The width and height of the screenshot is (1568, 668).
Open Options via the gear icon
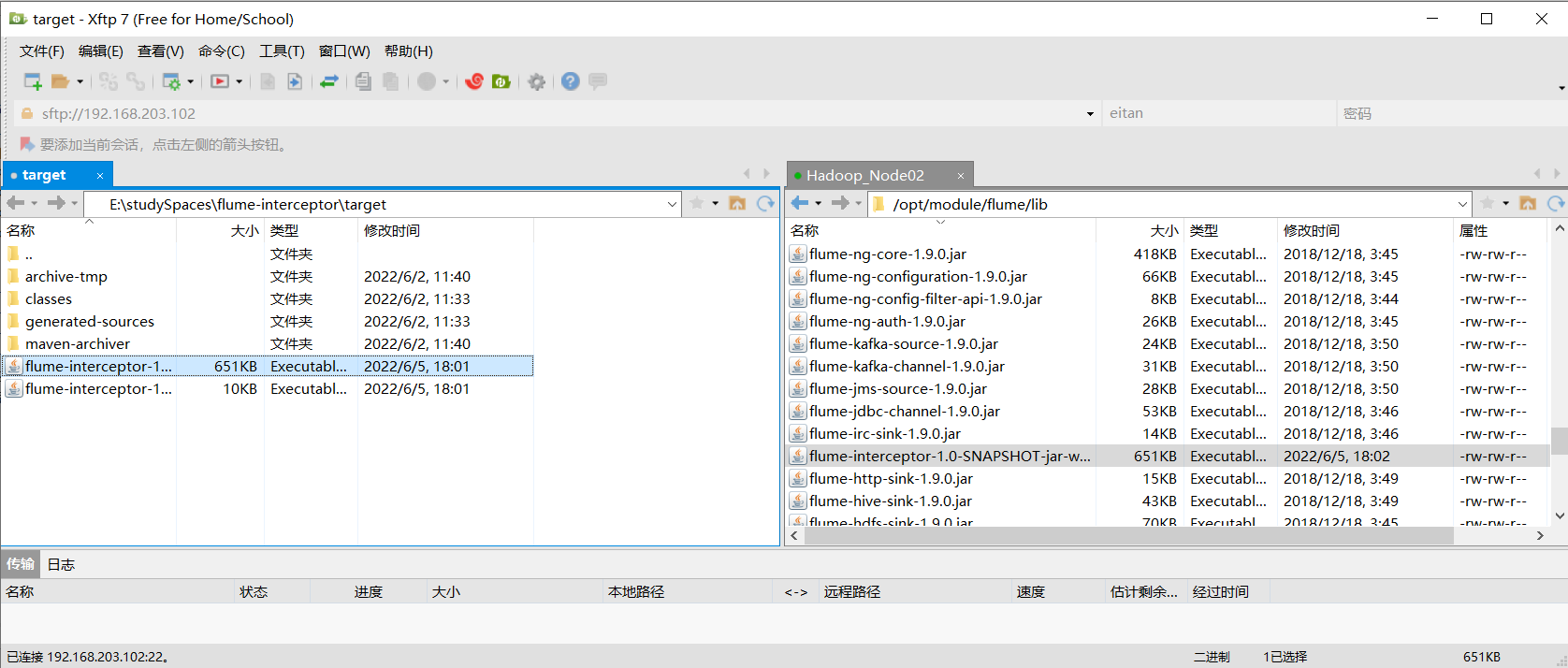[x=536, y=81]
